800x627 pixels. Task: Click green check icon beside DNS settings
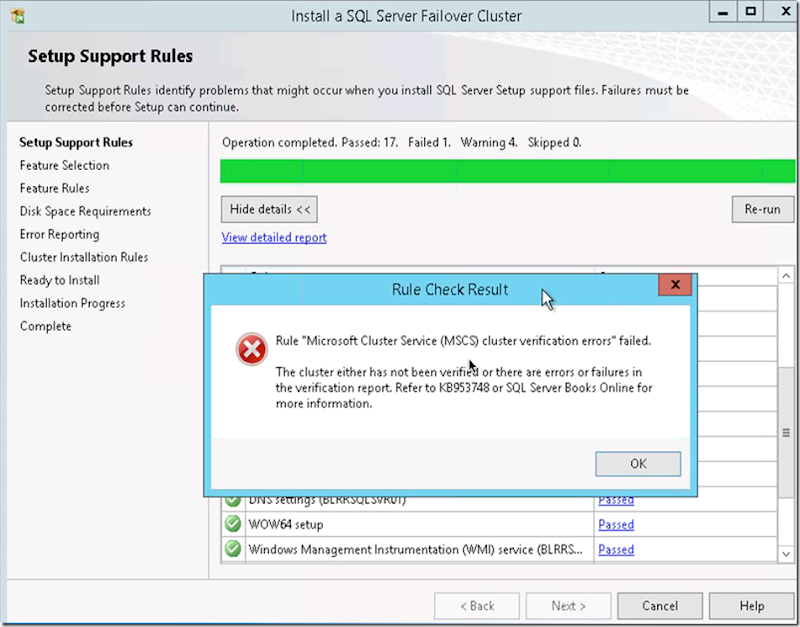[x=233, y=501]
